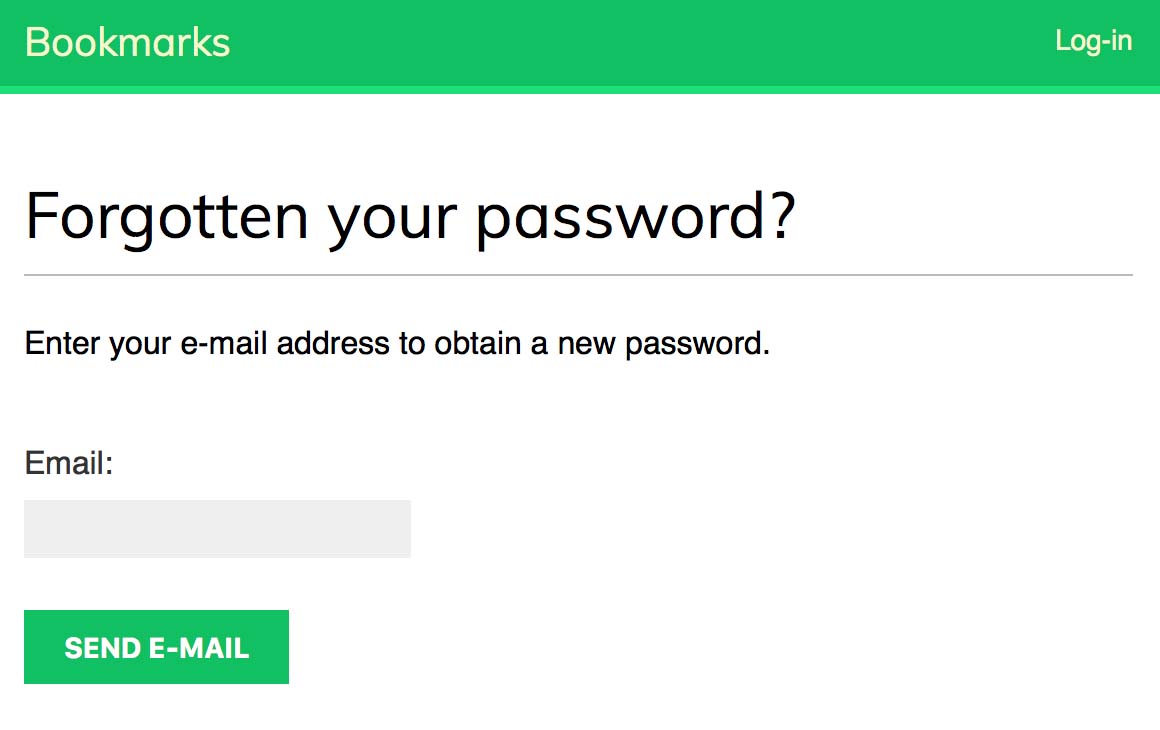Click the word "Forgotten" in the heading
This screenshot has width=1160, height=730.
click(166, 215)
